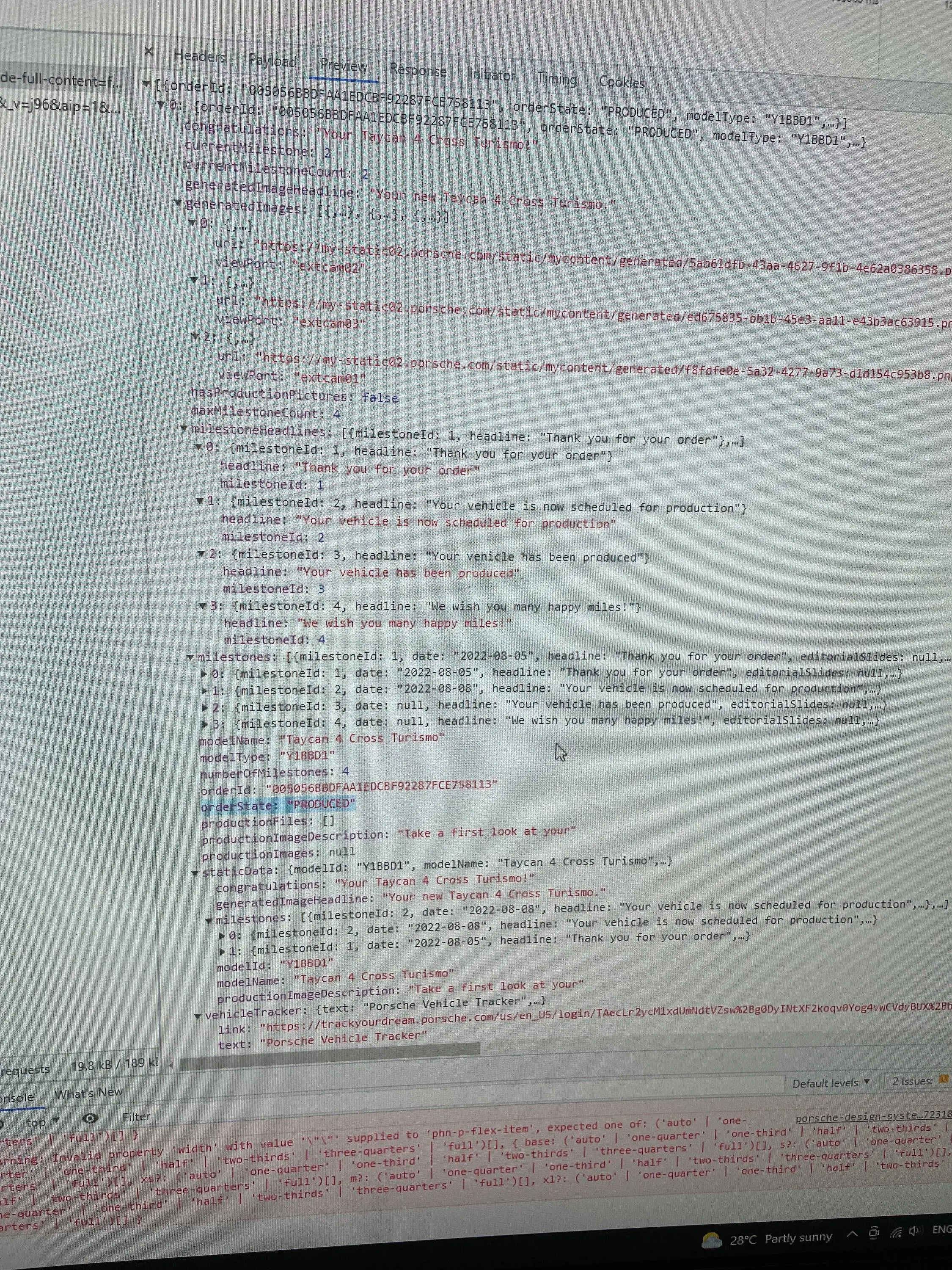This screenshot has height=1270, width=952.
Task: Click the eye icon to create live expression
Action: [90, 1118]
